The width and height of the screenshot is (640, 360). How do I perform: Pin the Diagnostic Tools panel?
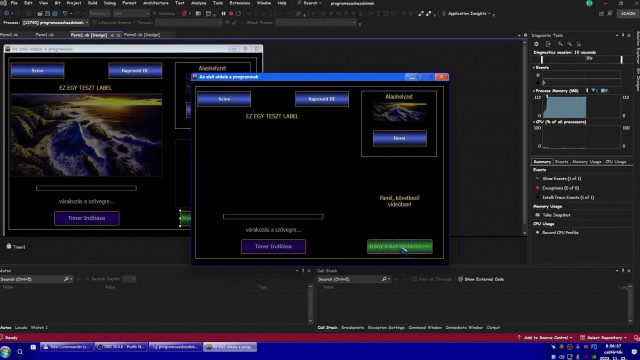point(623,36)
